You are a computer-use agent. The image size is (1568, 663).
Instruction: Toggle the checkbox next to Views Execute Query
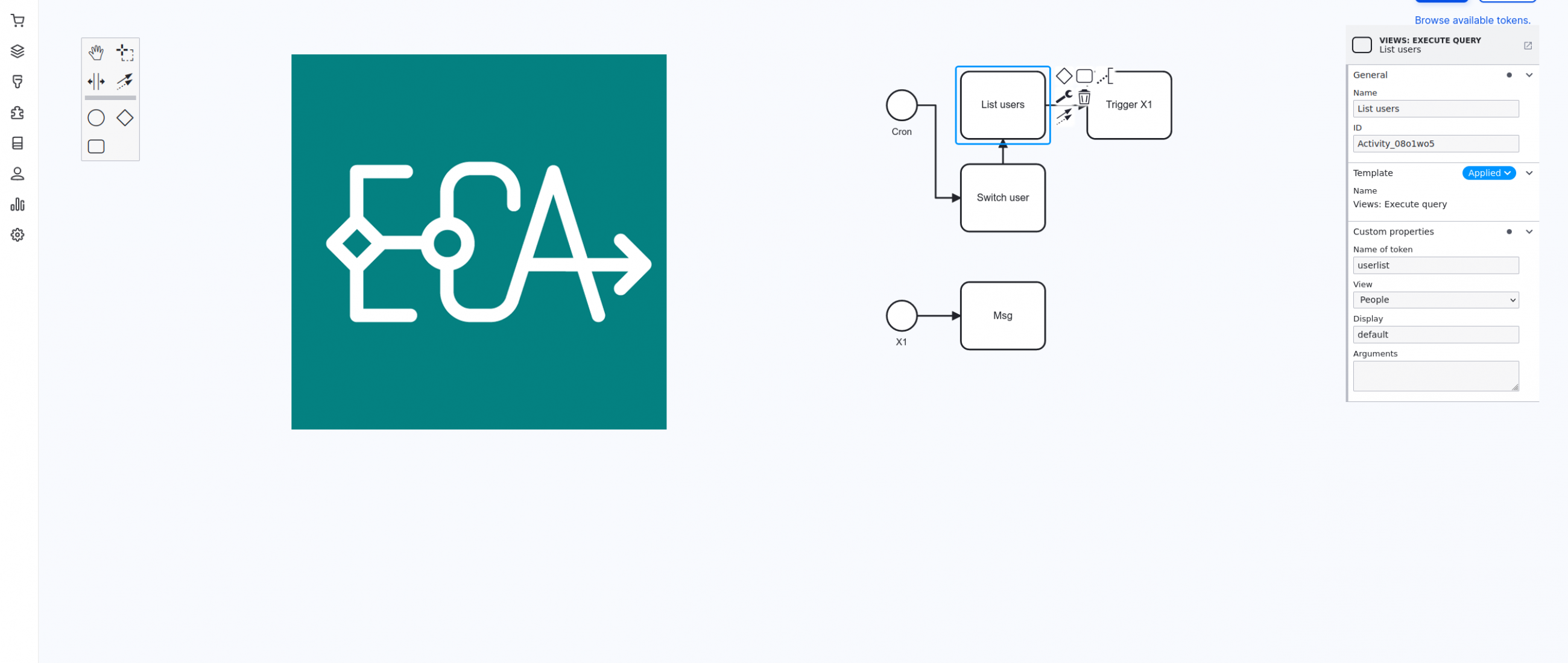(x=1362, y=44)
